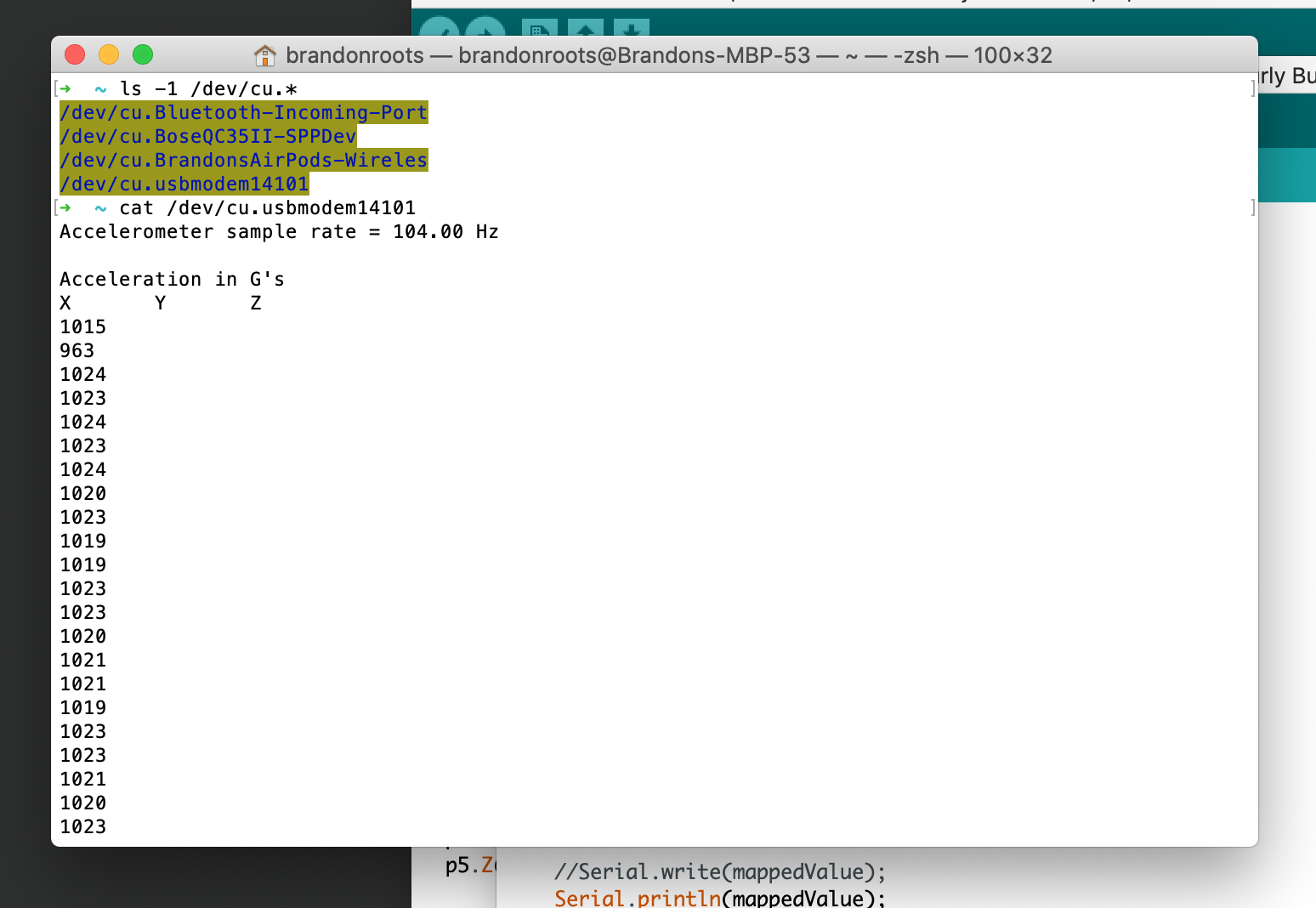Click the Arduino Save sketch down-arrow icon
Image resolution: width=1316 pixels, height=908 pixels.
[x=631, y=29]
